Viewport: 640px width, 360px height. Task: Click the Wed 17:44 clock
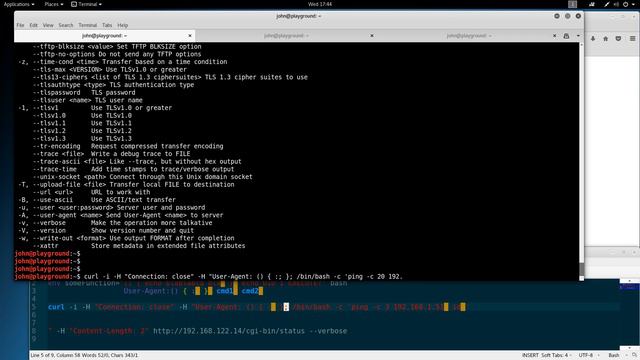320,4
